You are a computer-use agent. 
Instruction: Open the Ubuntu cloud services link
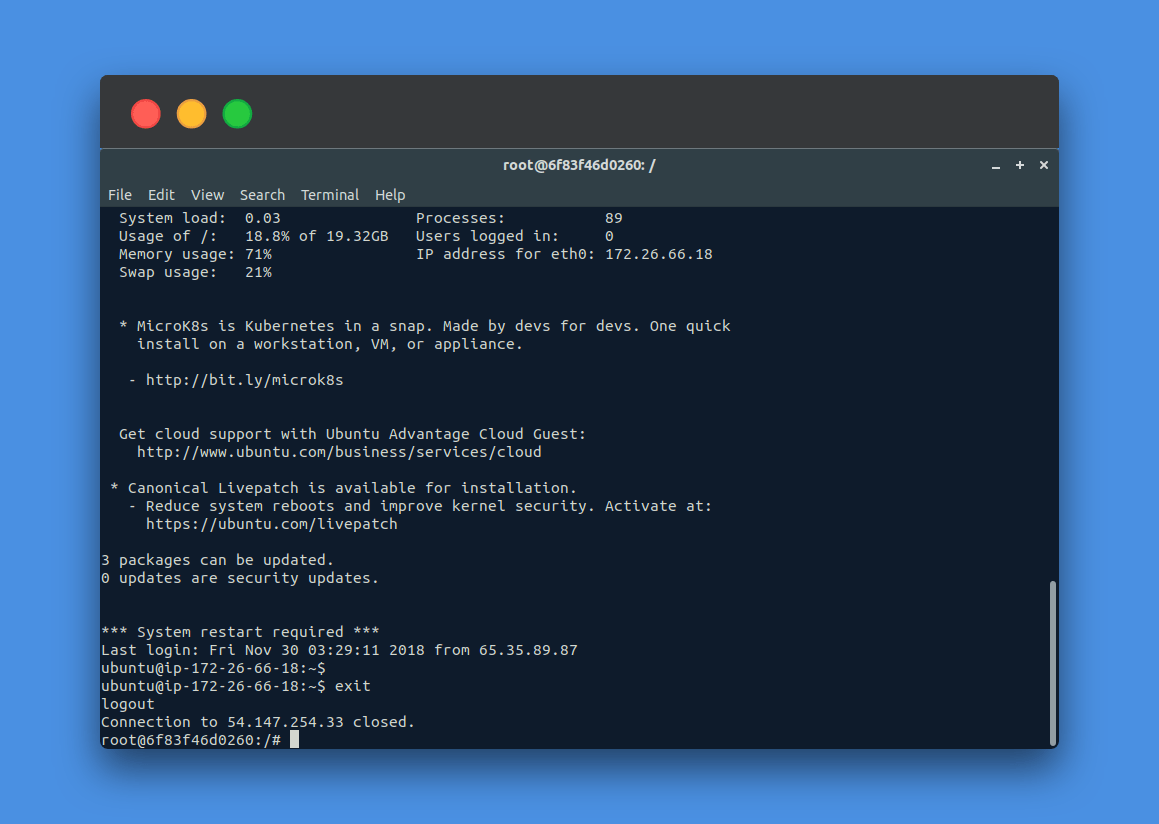[x=339, y=451]
